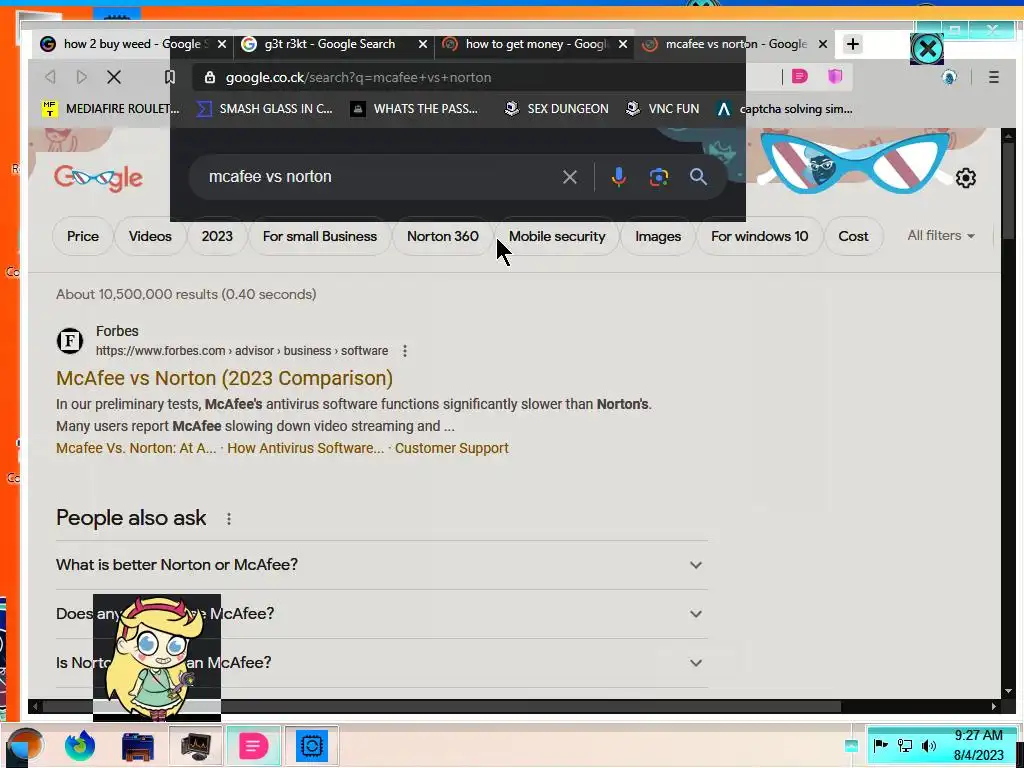Click the horizontal page scrollbar
The width and height of the screenshot is (1024, 768).
441,706
